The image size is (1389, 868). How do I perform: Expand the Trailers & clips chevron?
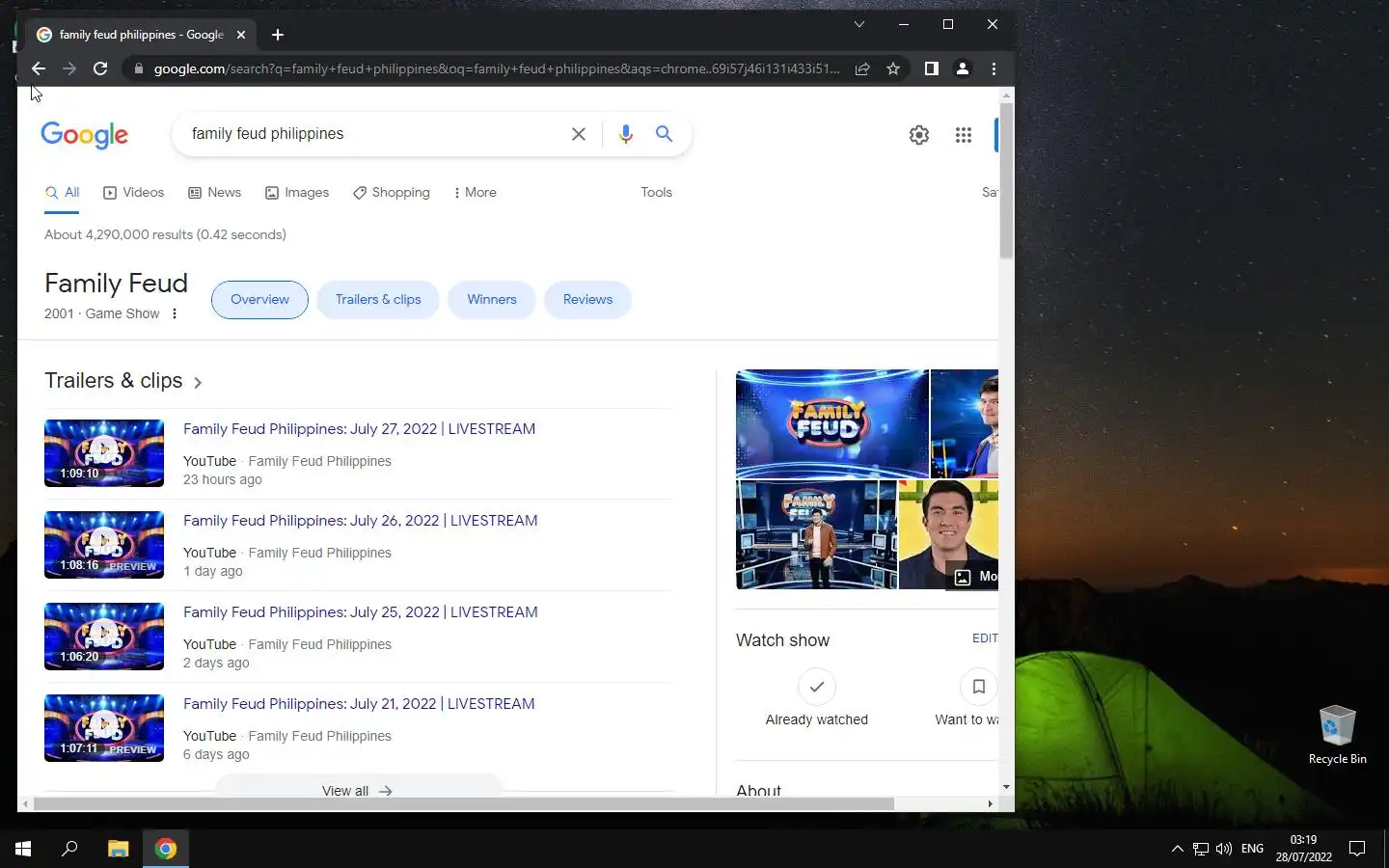198,382
